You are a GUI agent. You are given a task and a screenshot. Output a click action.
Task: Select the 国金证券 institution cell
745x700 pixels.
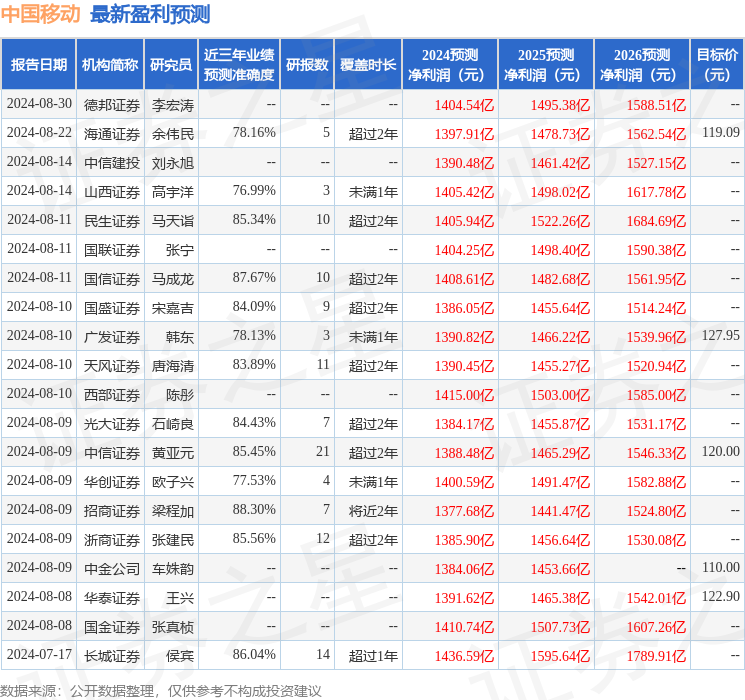pyautogui.click(x=112, y=627)
